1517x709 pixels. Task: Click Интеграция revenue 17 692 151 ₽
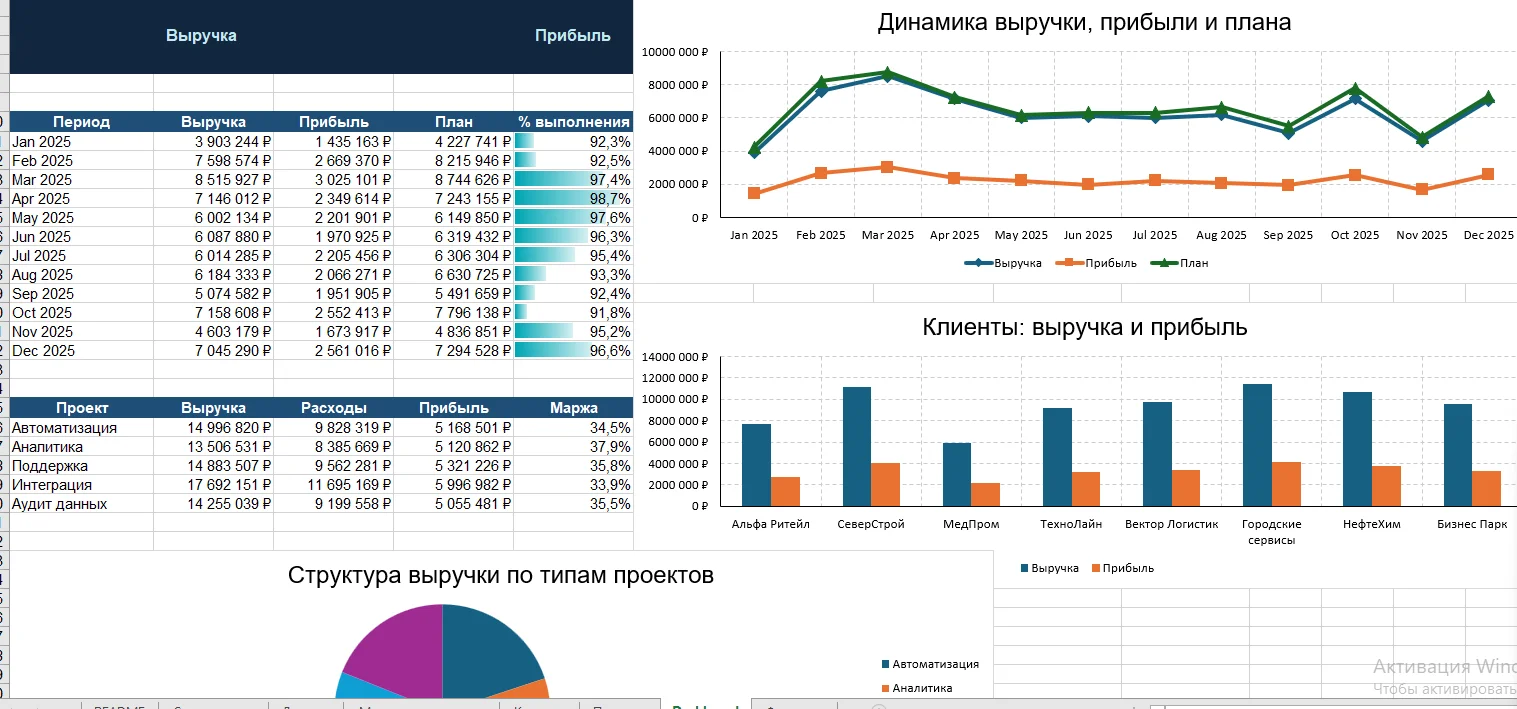click(x=214, y=485)
